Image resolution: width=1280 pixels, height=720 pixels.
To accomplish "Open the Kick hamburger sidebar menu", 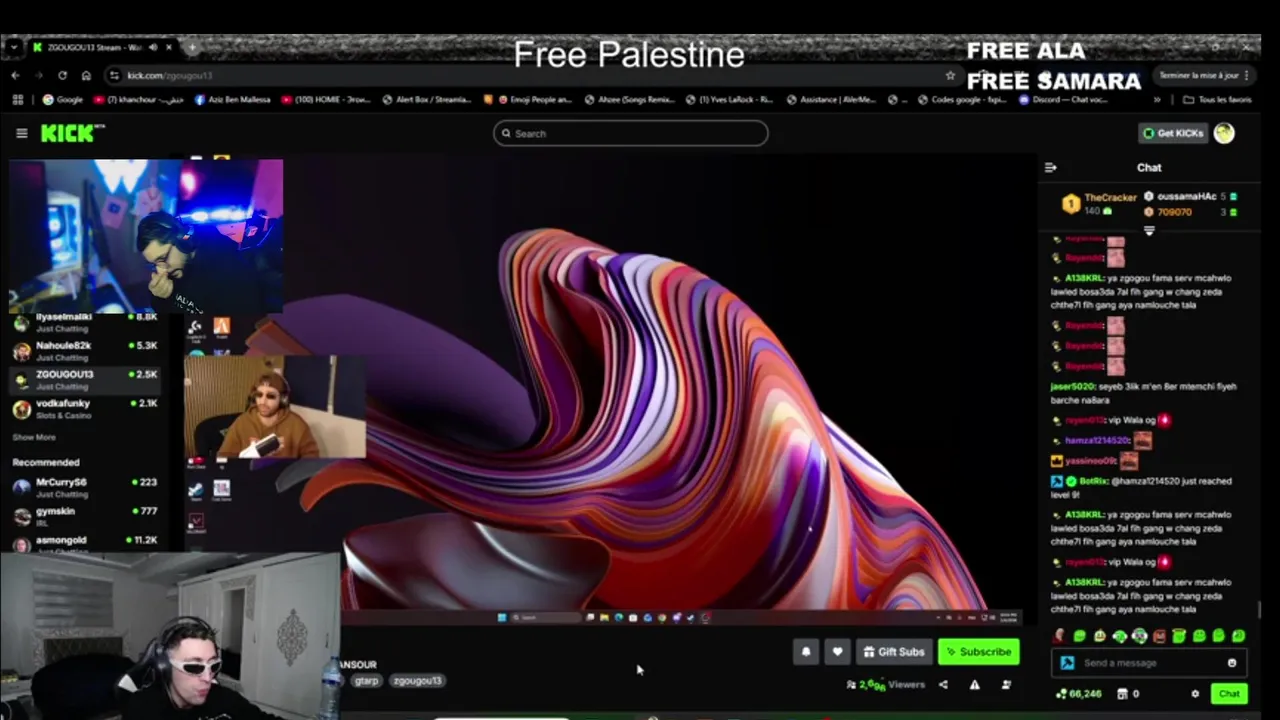I will click(21, 133).
